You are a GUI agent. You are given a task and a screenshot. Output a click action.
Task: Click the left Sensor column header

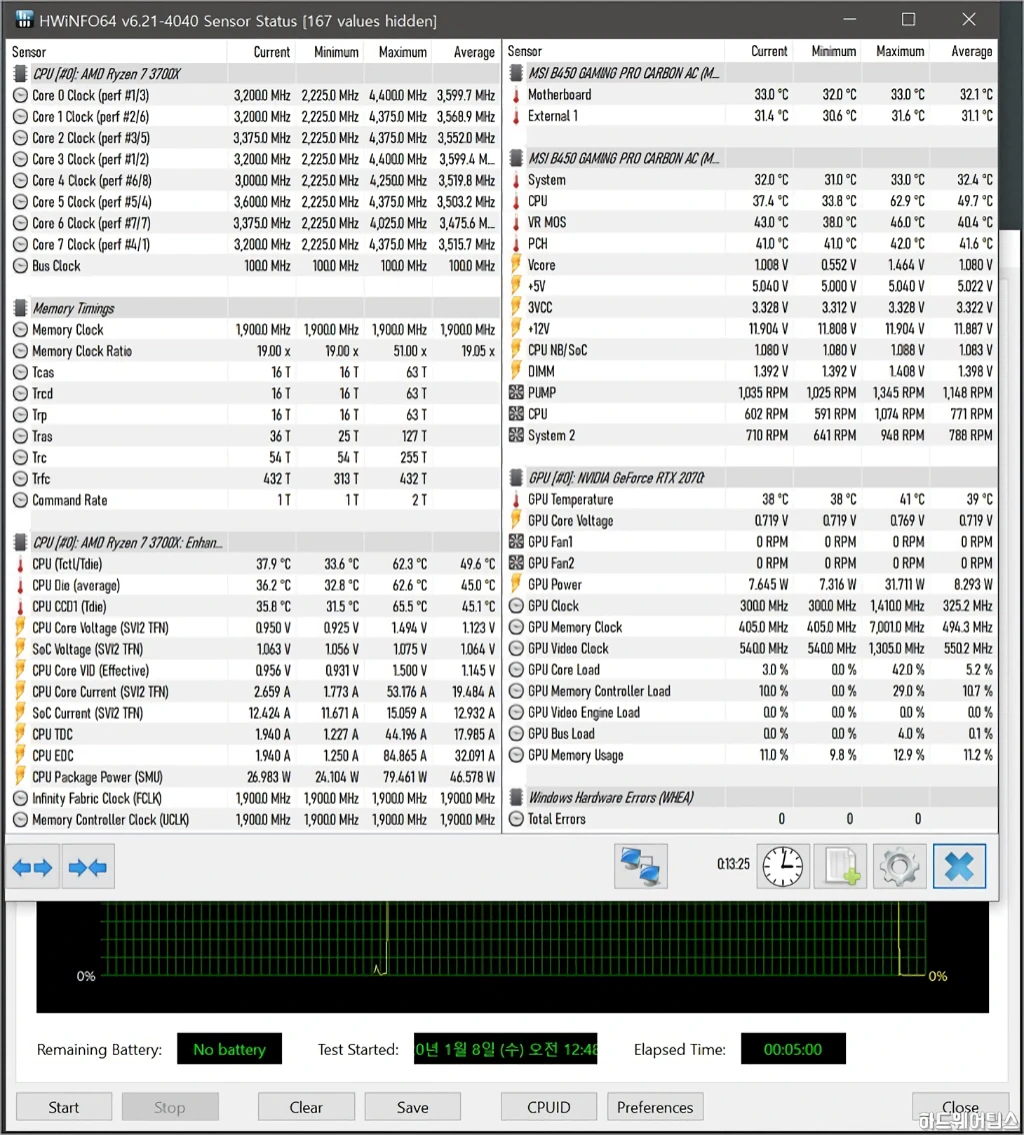(117, 52)
